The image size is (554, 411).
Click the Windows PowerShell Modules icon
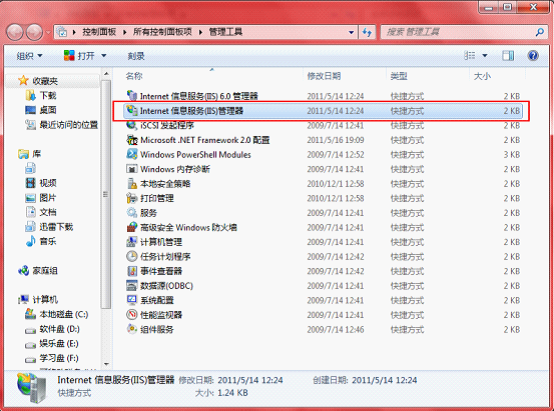pos(132,154)
